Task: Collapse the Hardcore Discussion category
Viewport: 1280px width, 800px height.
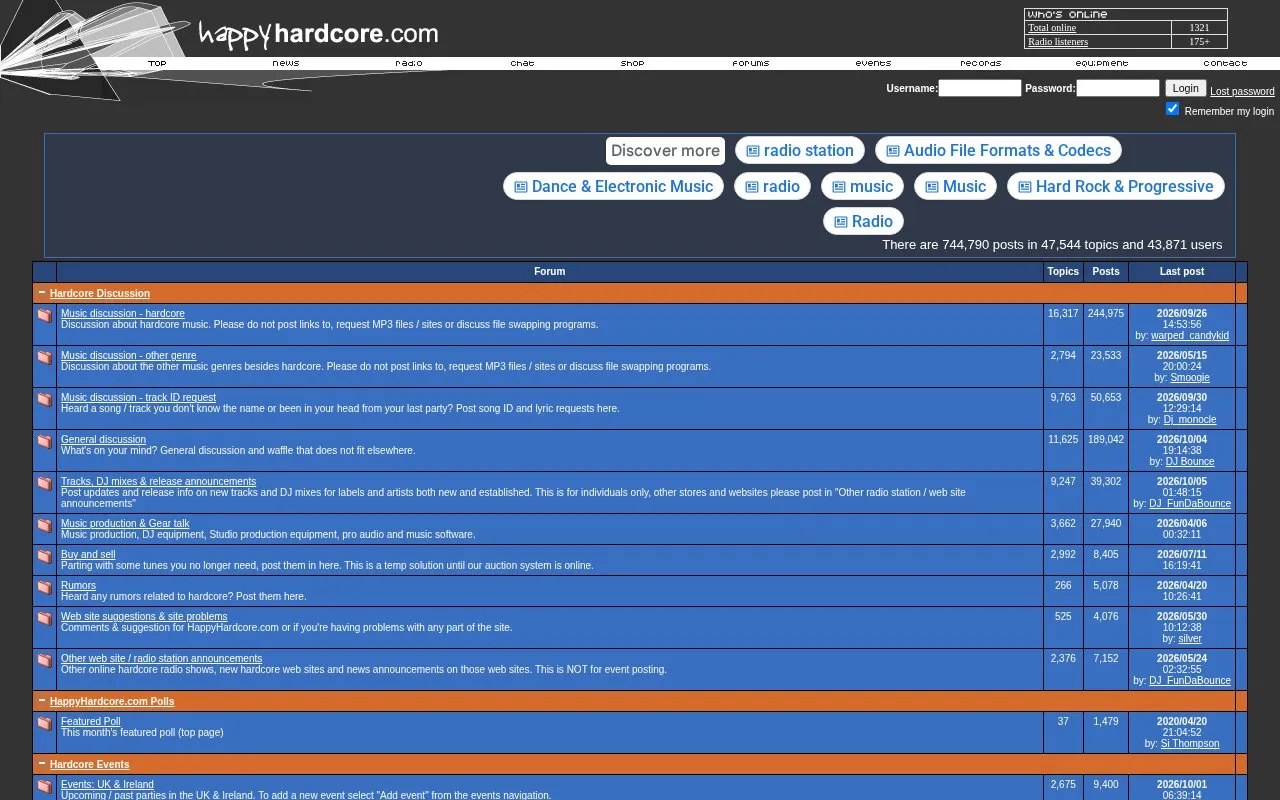Action: (x=42, y=293)
